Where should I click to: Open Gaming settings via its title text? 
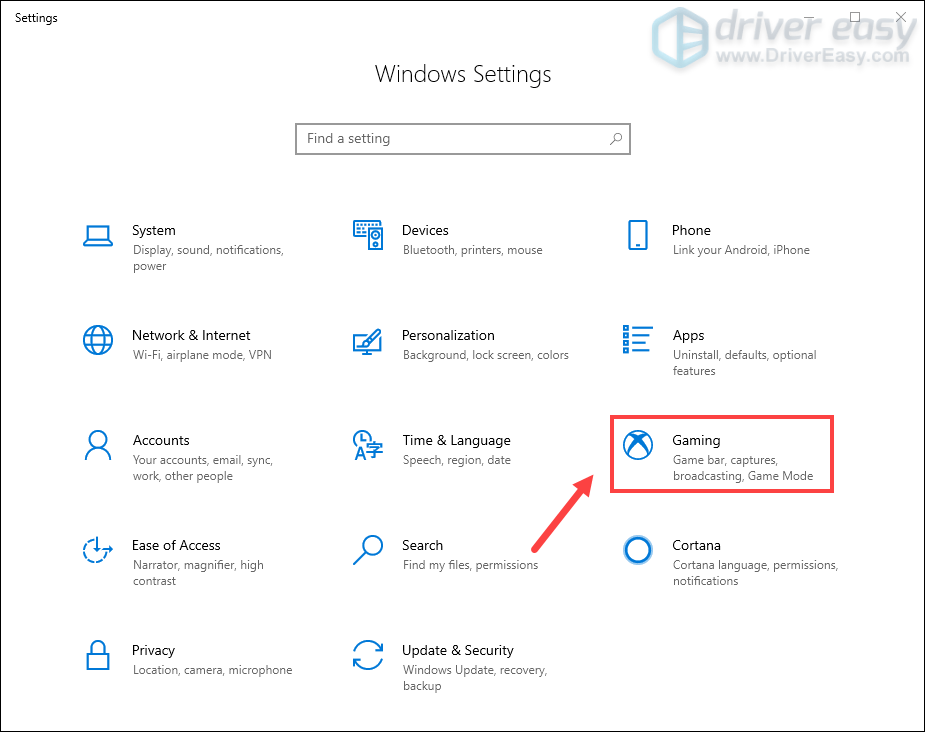pyautogui.click(x=696, y=440)
